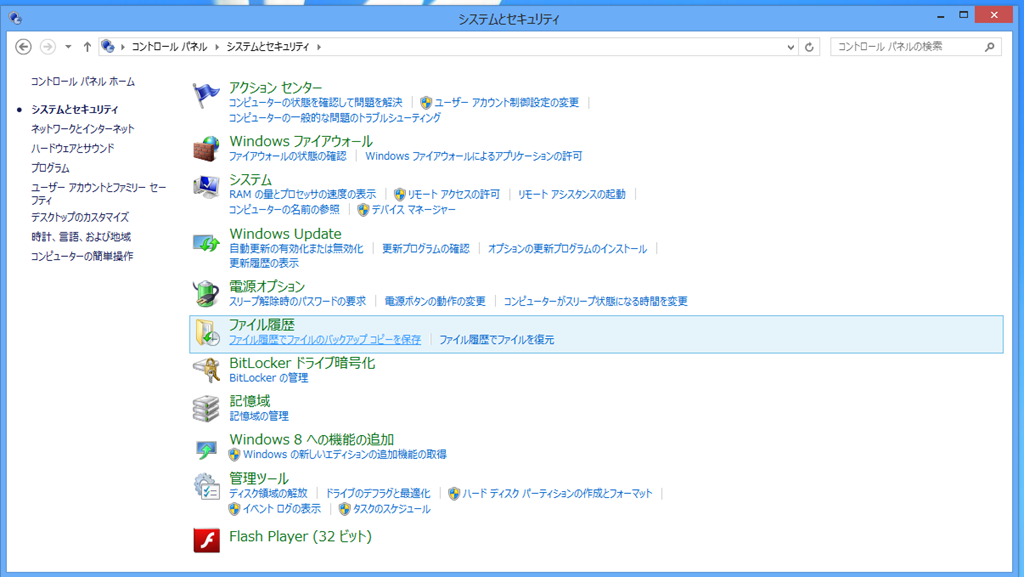Click システムとセキュリティ in the breadcrumb
Viewport: 1024px width, 577px height.
(268, 47)
